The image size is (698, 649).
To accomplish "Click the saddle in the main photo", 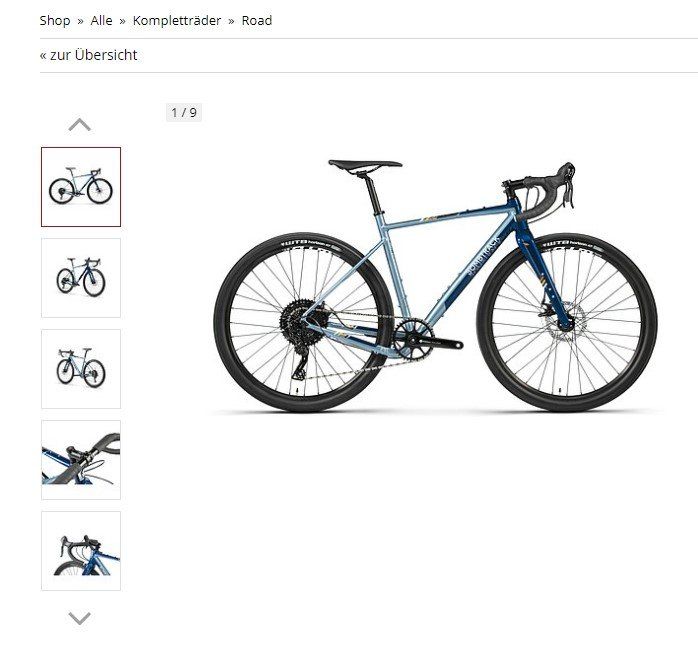I will 365,165.
